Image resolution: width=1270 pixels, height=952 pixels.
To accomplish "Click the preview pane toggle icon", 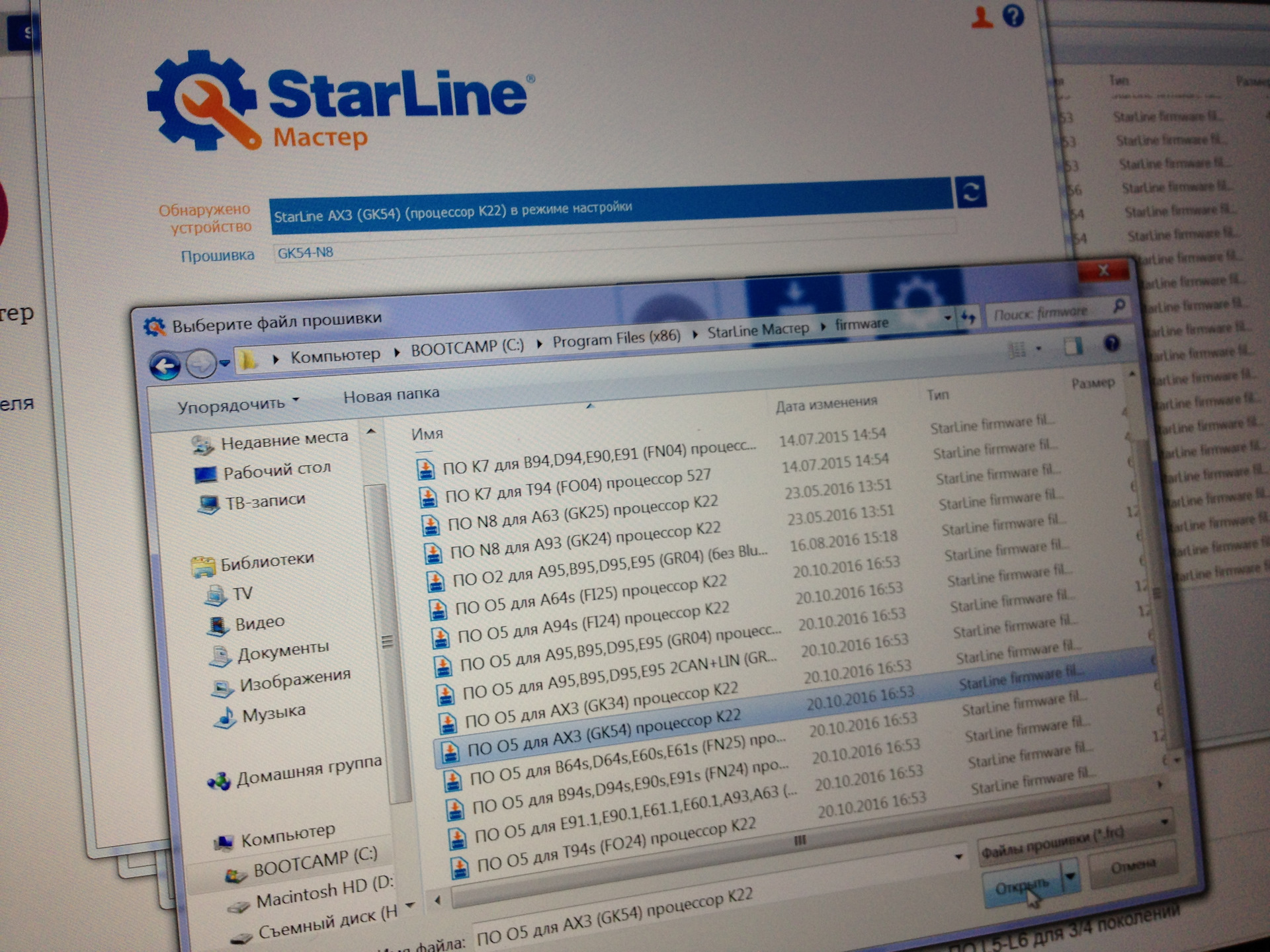I will coord(1073,346).
